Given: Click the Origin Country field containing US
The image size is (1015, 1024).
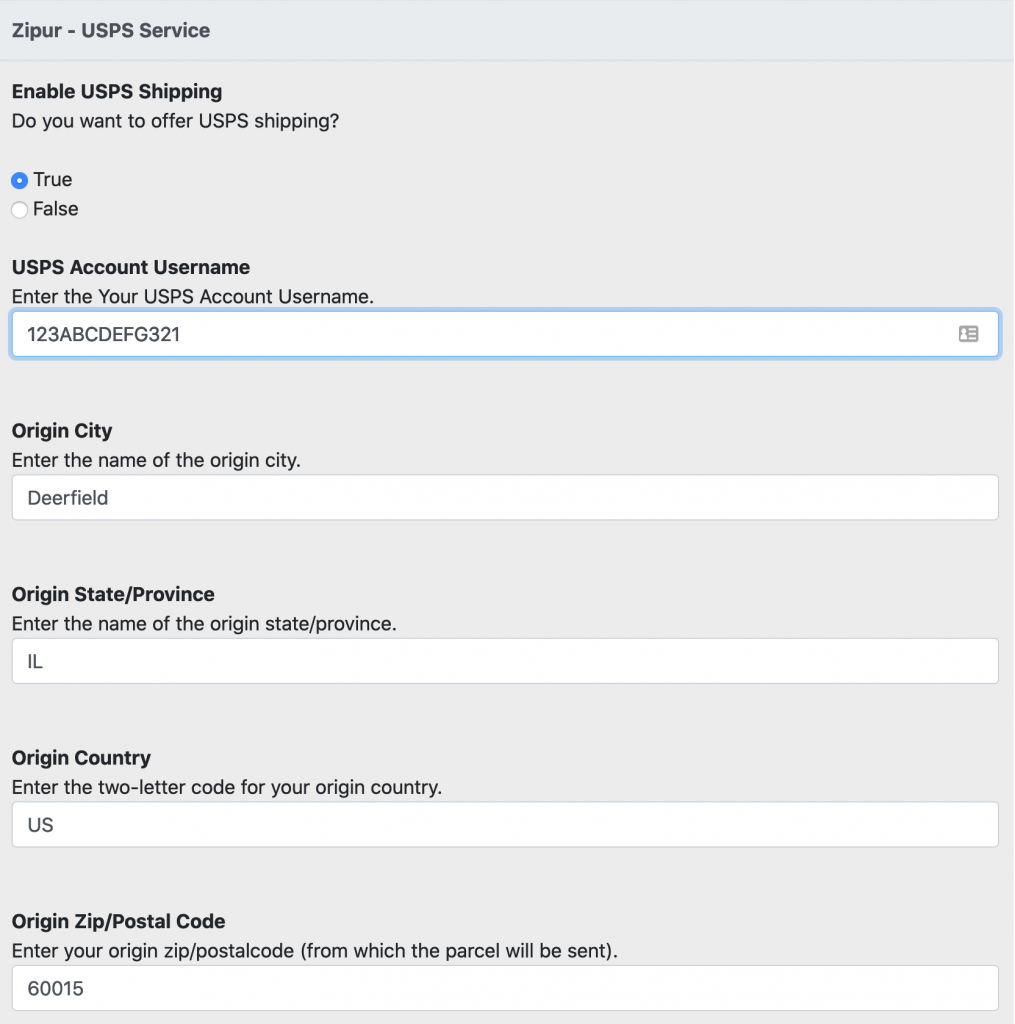Looking at the screenshot, I should pos(505,825).
